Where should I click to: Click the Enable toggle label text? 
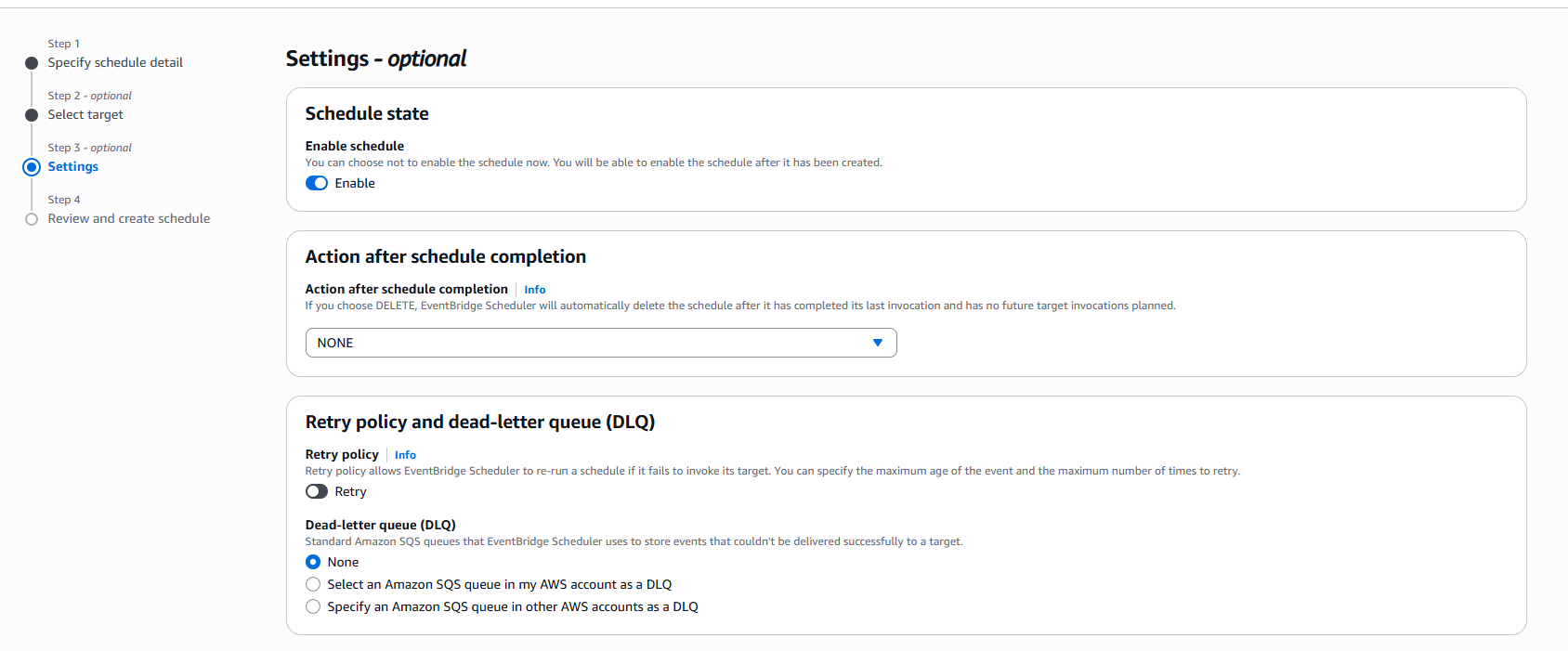[355, 183]
